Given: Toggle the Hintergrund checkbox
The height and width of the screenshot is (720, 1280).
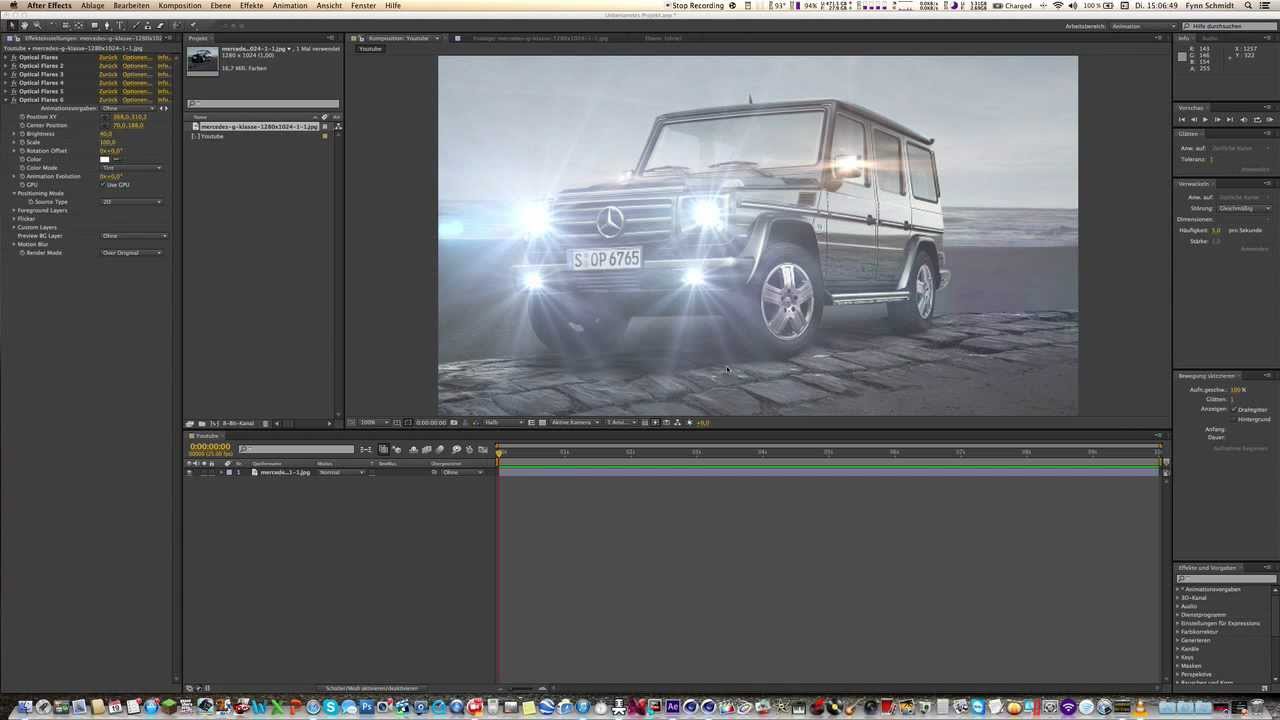Looking at the screenshot, I should click(x=1234, y=419).
